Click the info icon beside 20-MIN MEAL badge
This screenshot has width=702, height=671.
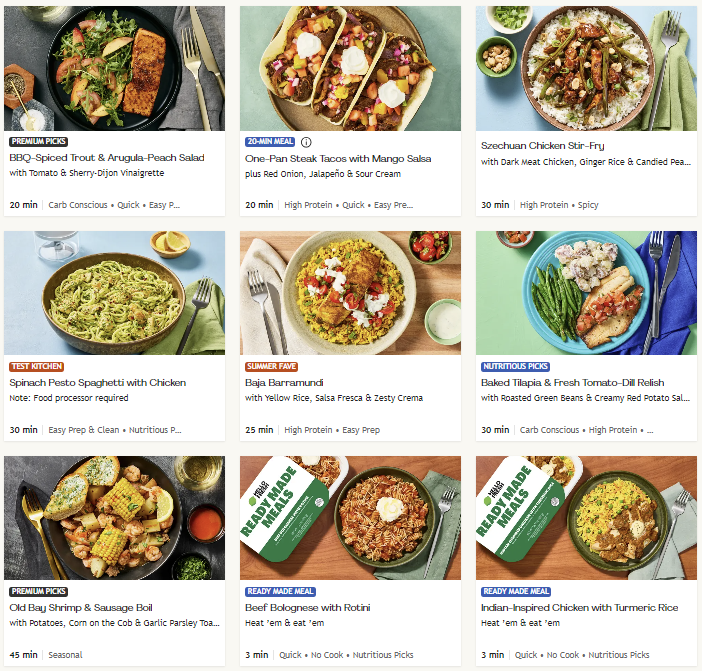306,142
